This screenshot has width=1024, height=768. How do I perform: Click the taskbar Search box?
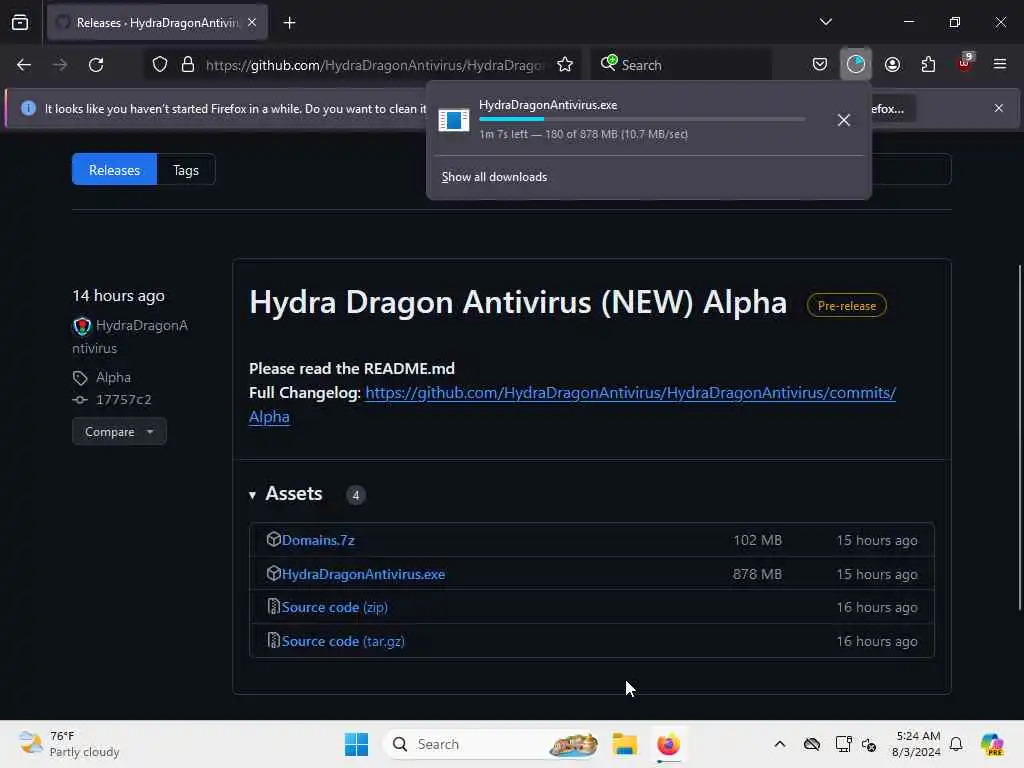491,744
